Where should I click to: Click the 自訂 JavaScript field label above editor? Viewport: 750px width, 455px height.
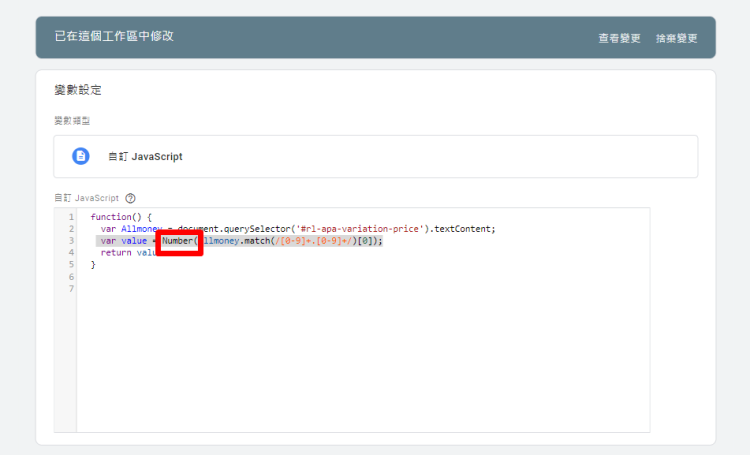(x=87, y=198)
